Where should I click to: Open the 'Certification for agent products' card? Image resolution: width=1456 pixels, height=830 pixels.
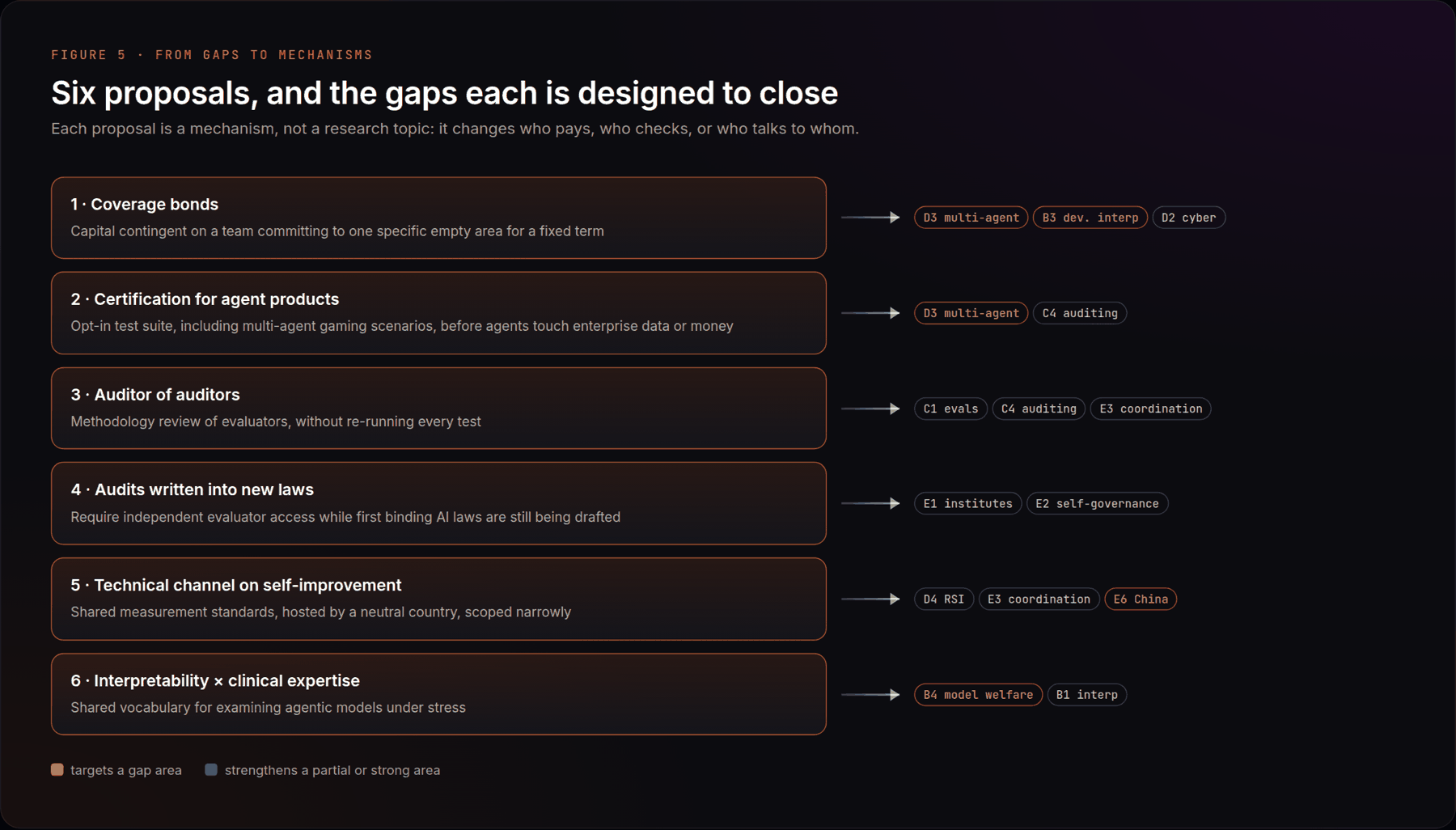pos(438,313)
